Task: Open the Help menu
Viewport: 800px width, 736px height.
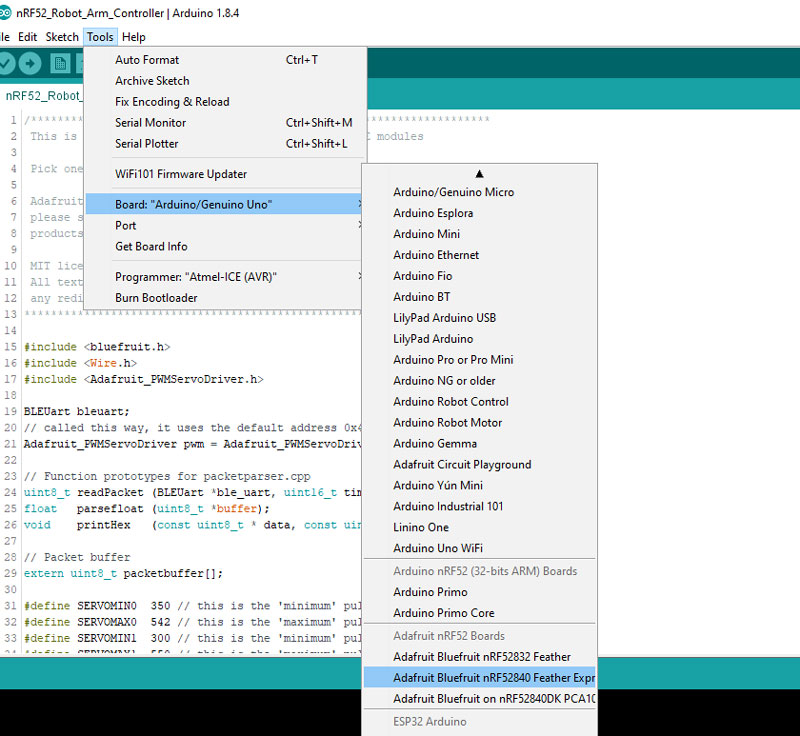Action: [134, 37]
